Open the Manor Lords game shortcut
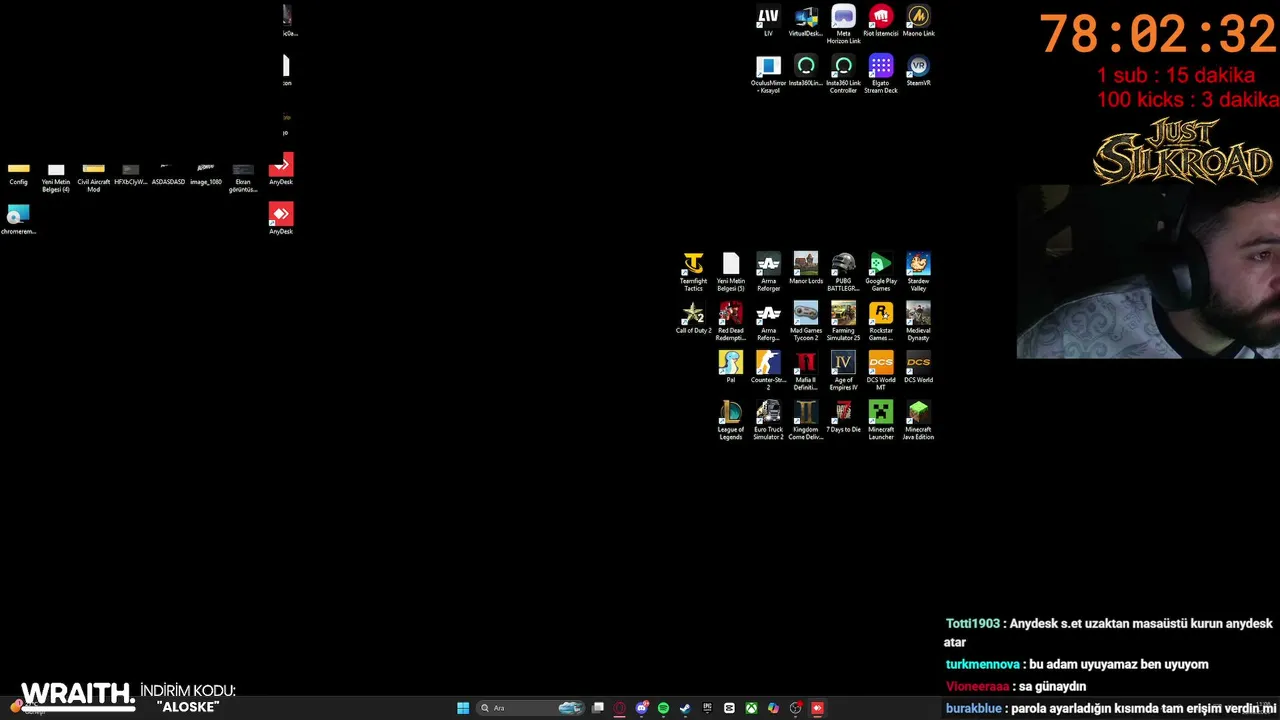The image size is (1280, 720). pos(806,269)
